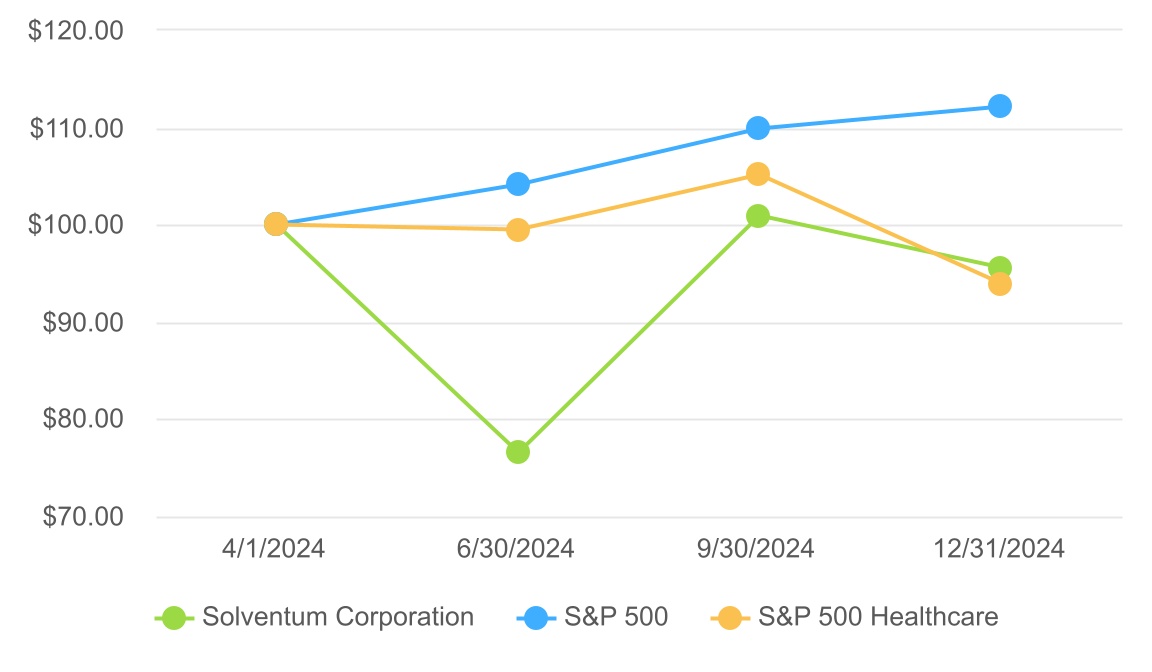Click the orange Healthcare point at 9/30/2024
Image resolution: width=1152 pixels, height=672 pixels.
point(758,174)
